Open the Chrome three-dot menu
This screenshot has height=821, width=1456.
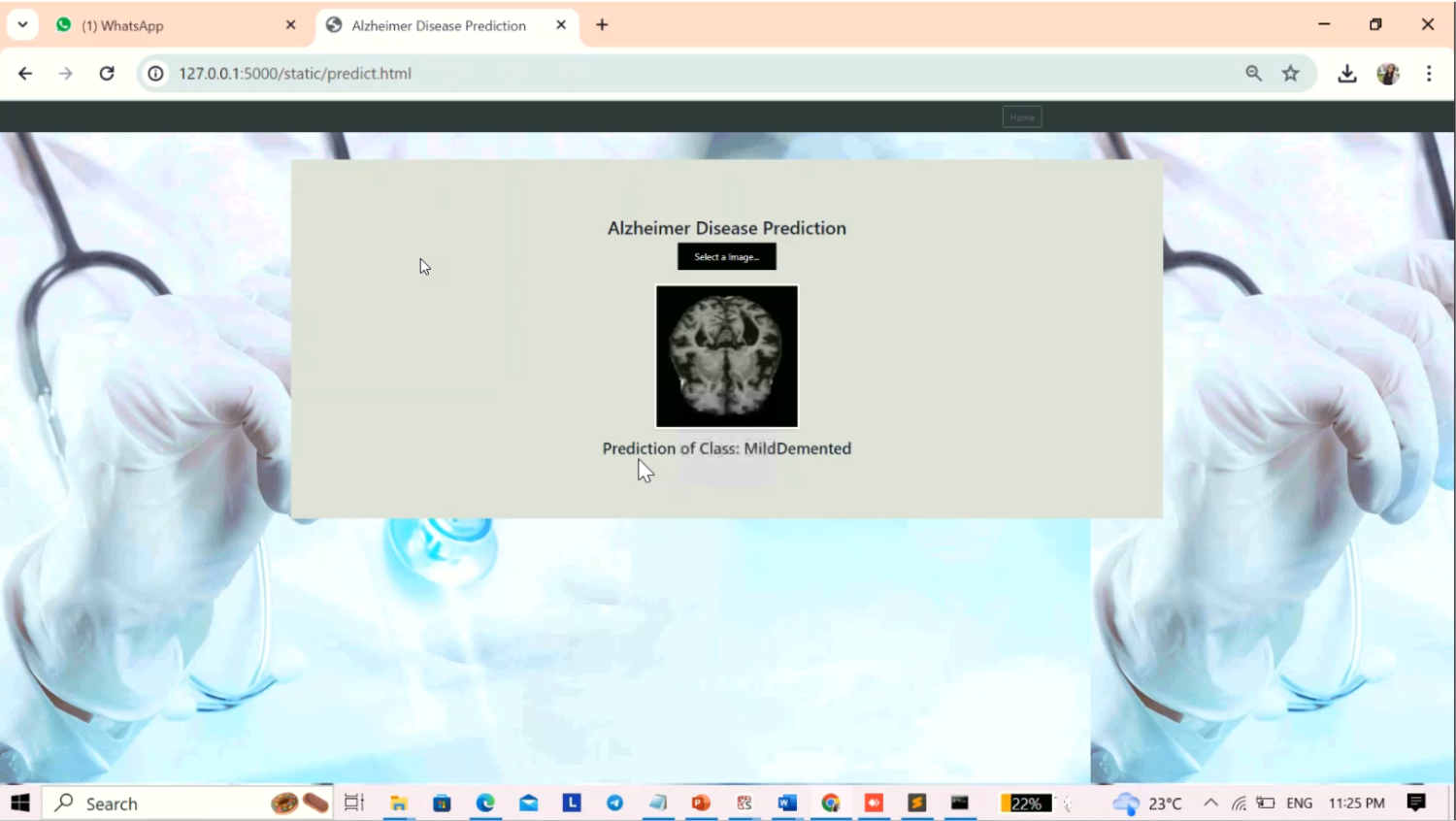pos(1428,73)
